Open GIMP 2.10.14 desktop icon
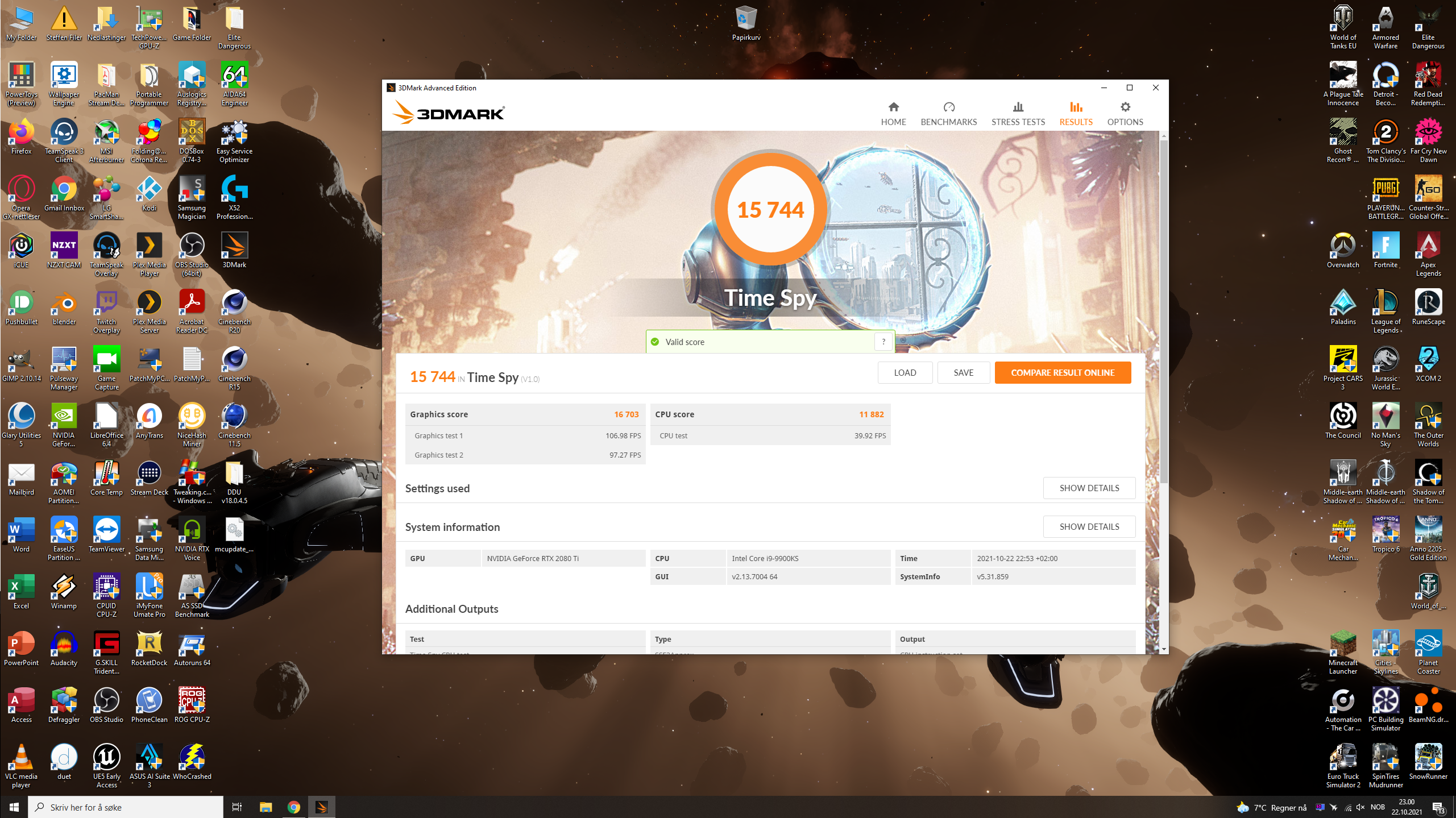The image size is (1456, 818). 21,365
